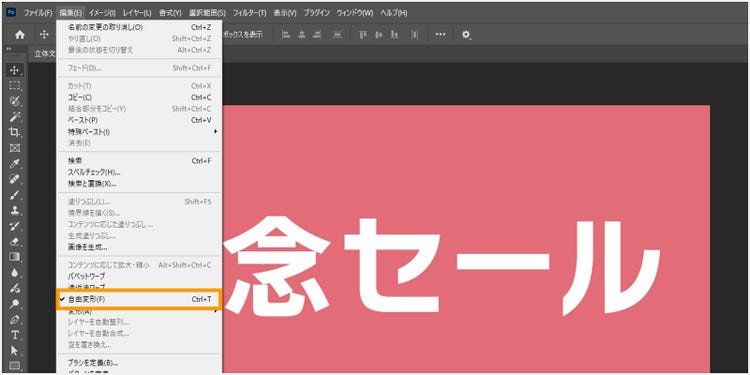
Task: Open the three-dots more align options
Action: 441,34
